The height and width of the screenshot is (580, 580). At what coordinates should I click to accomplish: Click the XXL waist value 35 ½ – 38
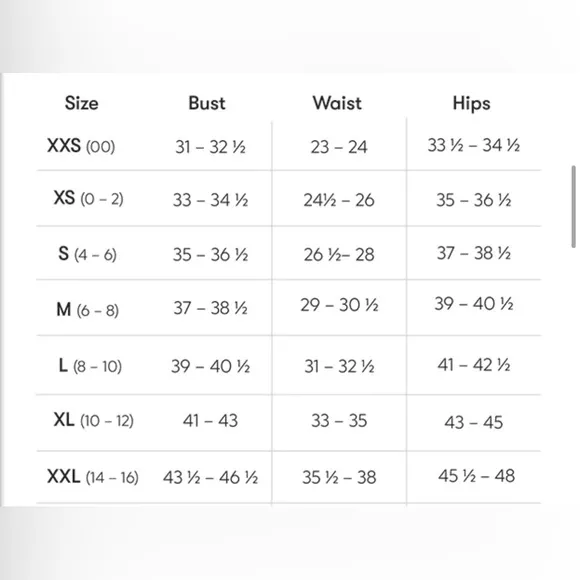pyautogui.click(x=339, y=478)
